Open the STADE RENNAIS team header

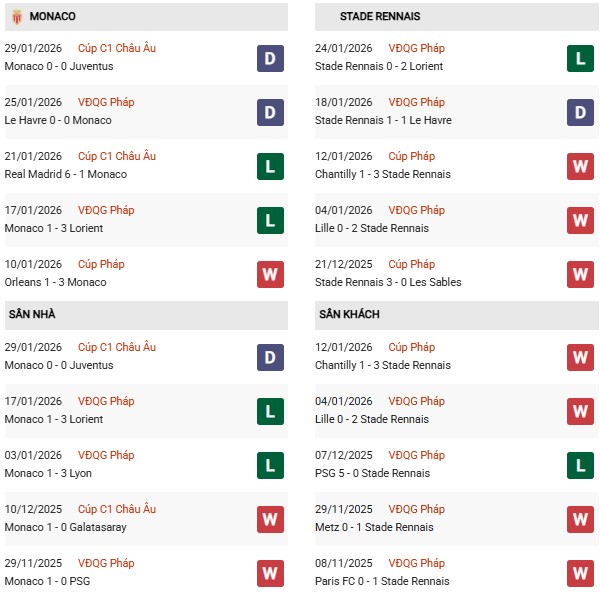tap(380, 17)
